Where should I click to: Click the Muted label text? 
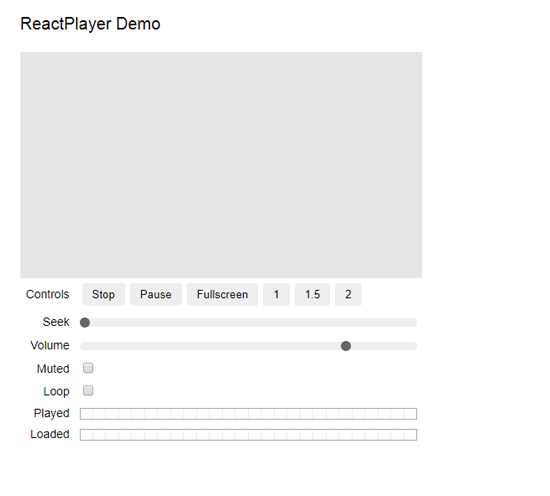click(x=53, y=369)
